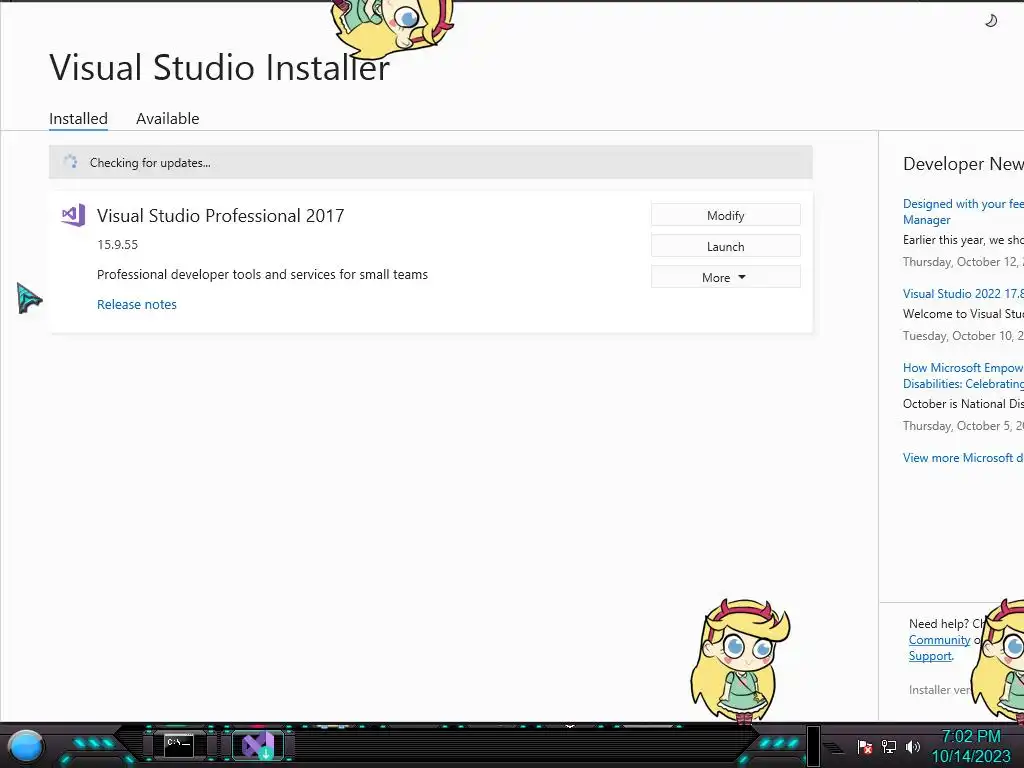Viewport: 1024px width, 768px height.
Task: Open 'Designed with your feedback' news link
Action: point(963,212)
